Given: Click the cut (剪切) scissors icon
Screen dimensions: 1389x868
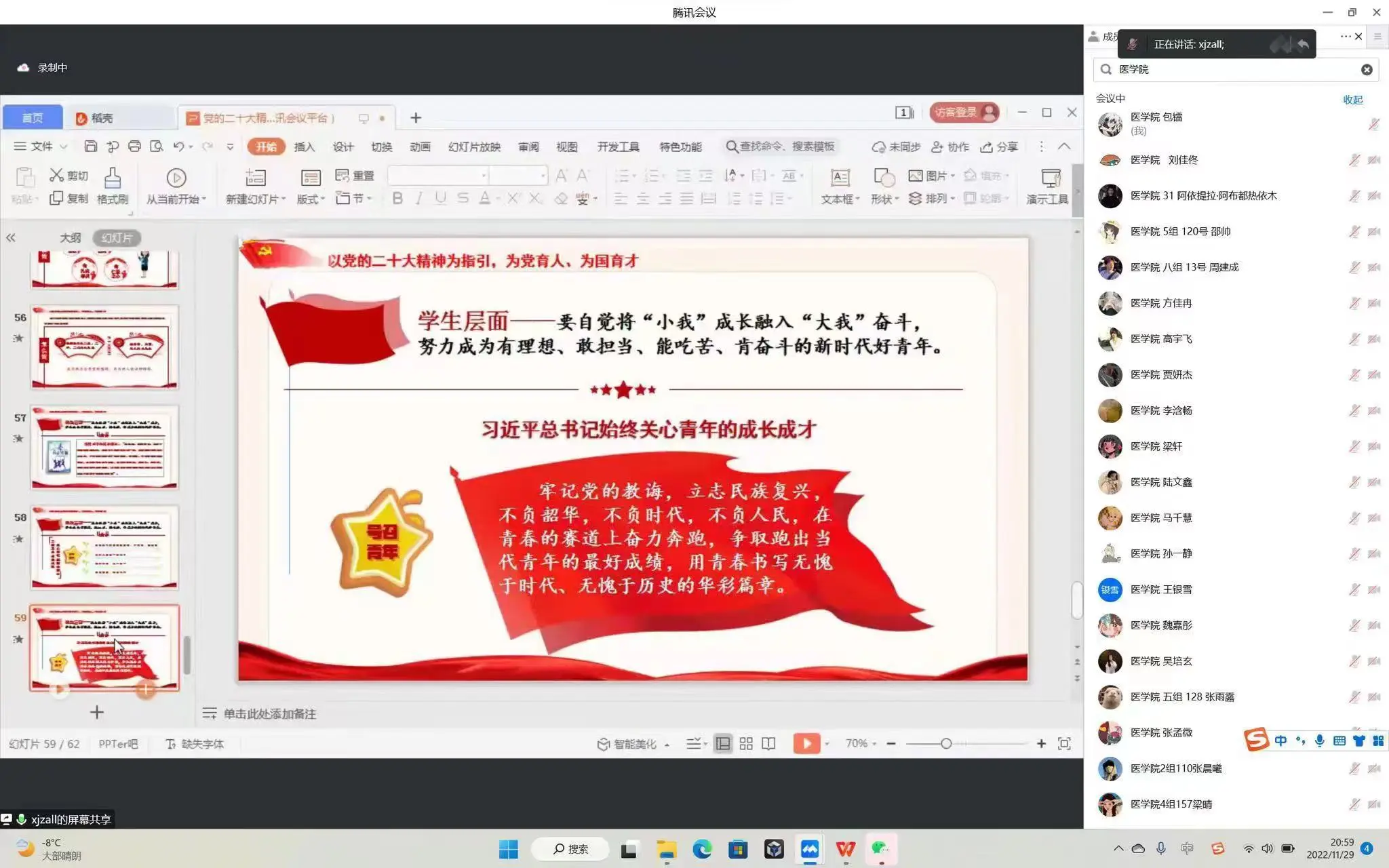Looking at the screenshot, I should 57,176.
